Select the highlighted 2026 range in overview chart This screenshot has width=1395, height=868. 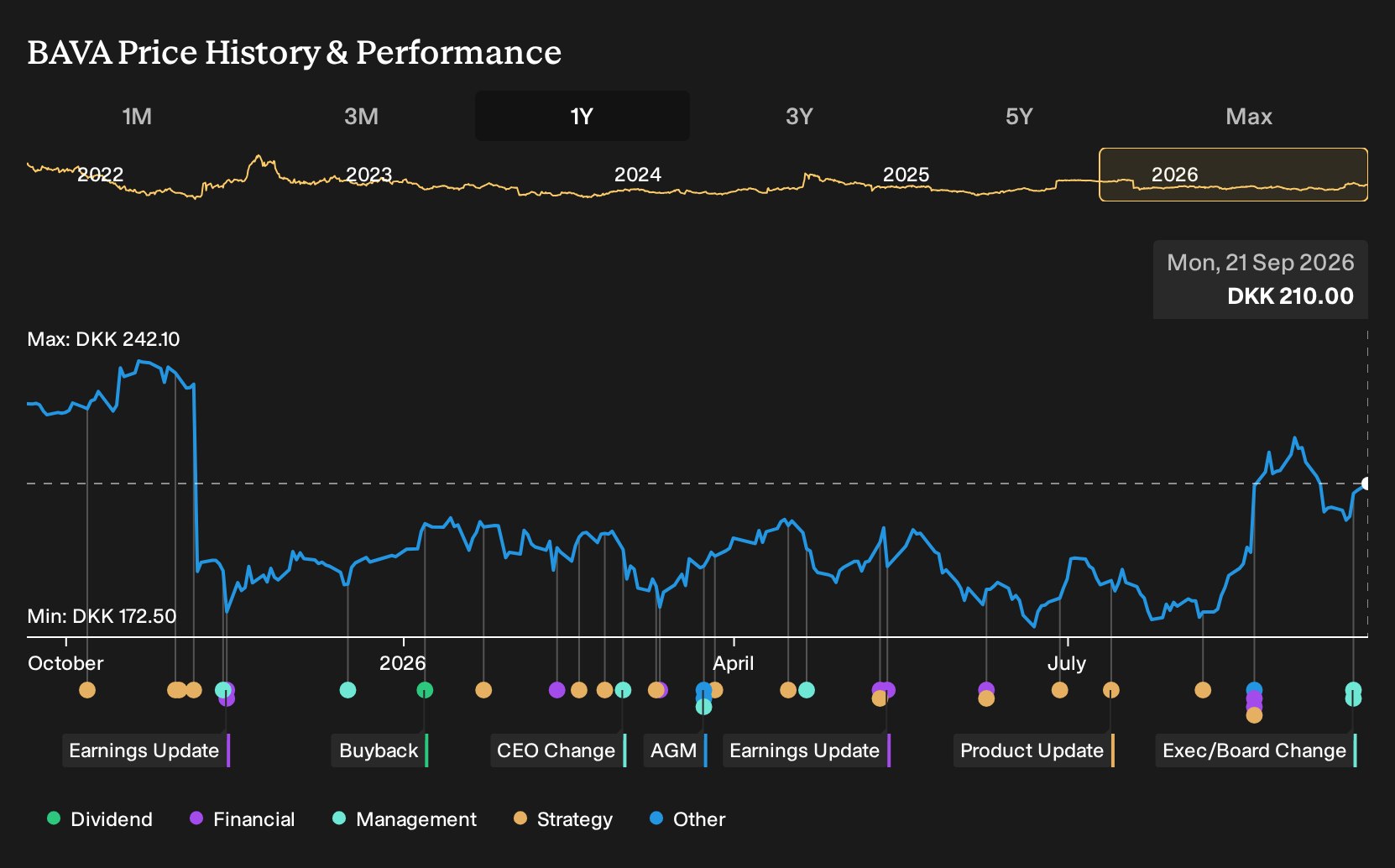coord(1234,175)
